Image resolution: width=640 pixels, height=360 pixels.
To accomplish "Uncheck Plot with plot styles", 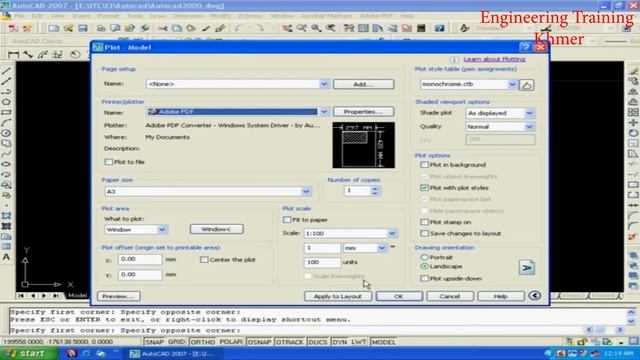I will tap(424, 188).
